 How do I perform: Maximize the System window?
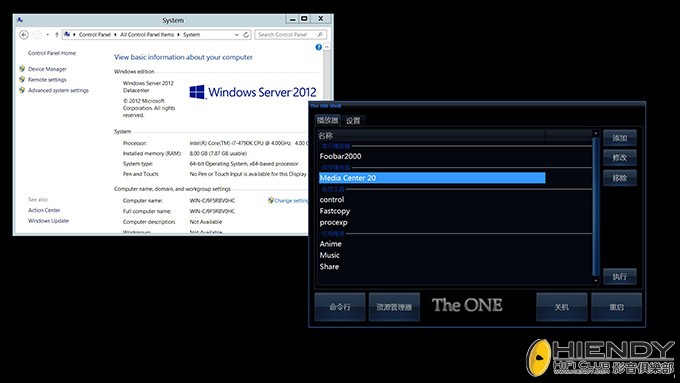click(x=304, y=19)
